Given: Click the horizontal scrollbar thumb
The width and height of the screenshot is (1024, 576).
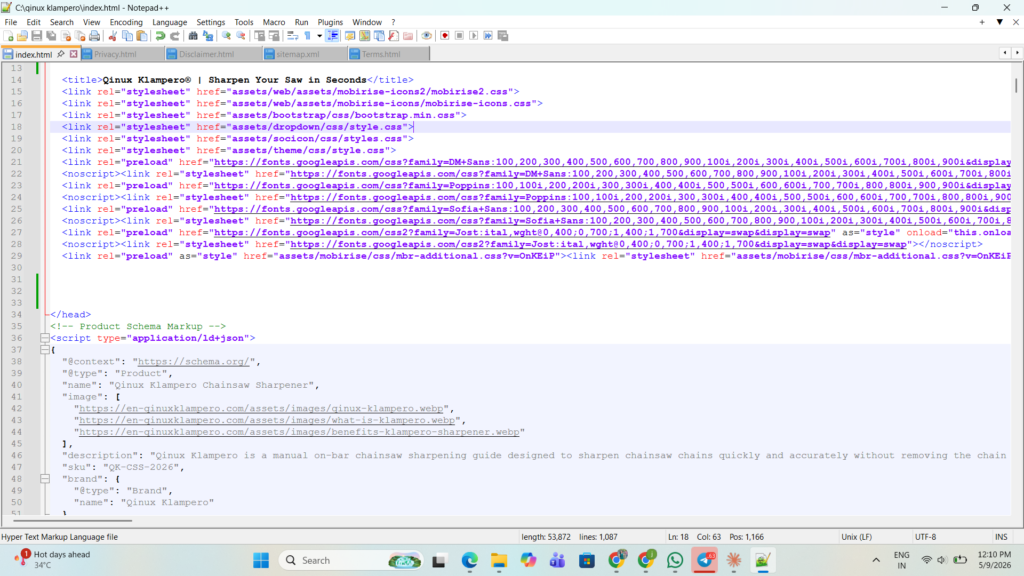Looking at the screenshot, I should click(x=72, y=520).
